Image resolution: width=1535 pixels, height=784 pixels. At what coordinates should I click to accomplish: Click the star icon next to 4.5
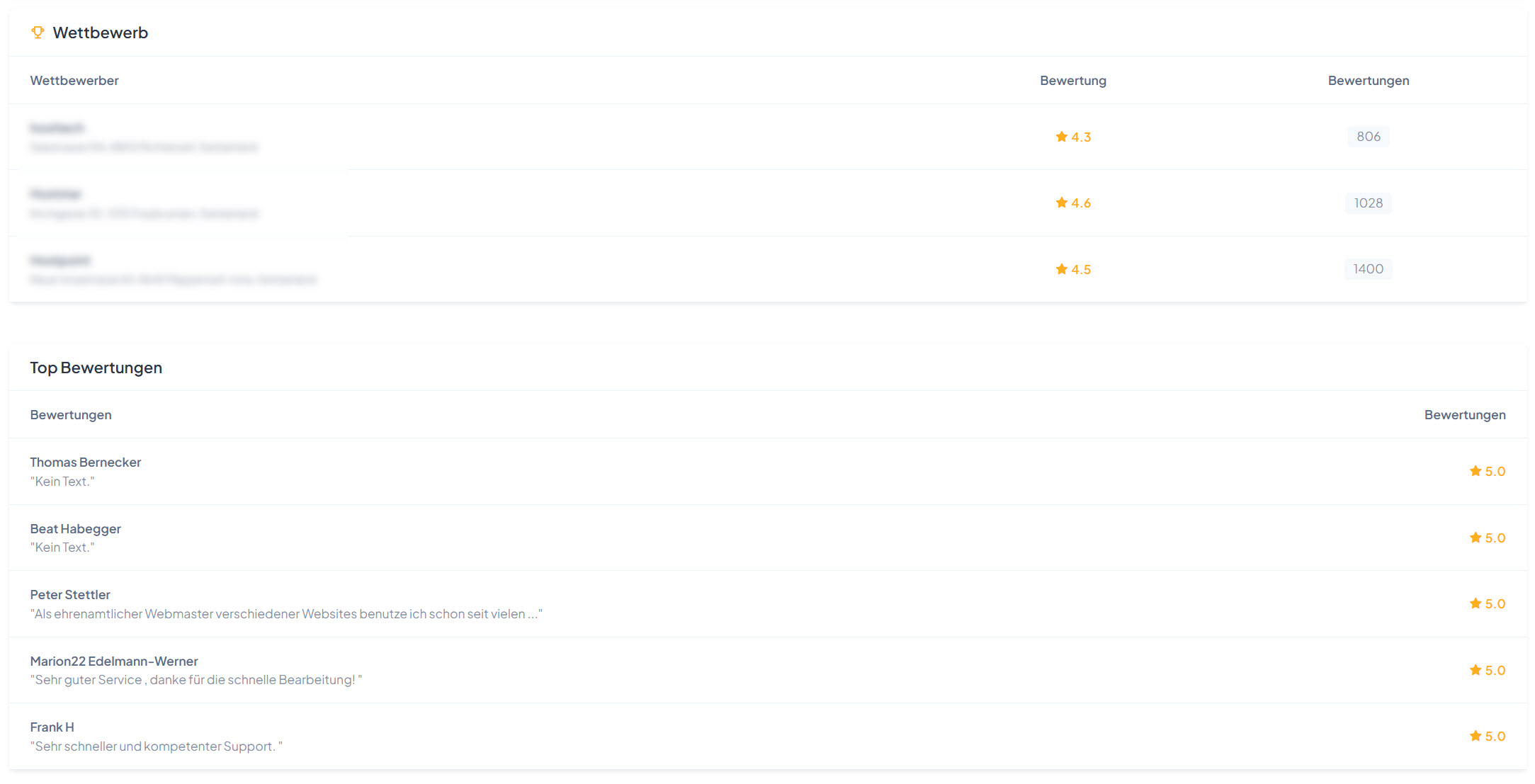tap(1061, 269)
